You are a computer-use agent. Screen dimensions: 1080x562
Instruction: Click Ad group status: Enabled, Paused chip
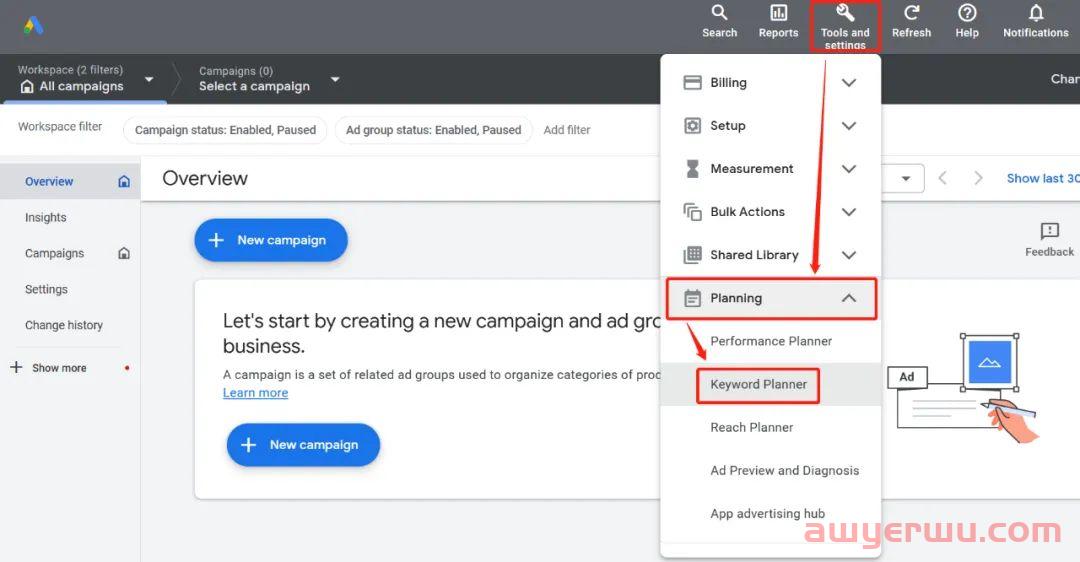433,129
